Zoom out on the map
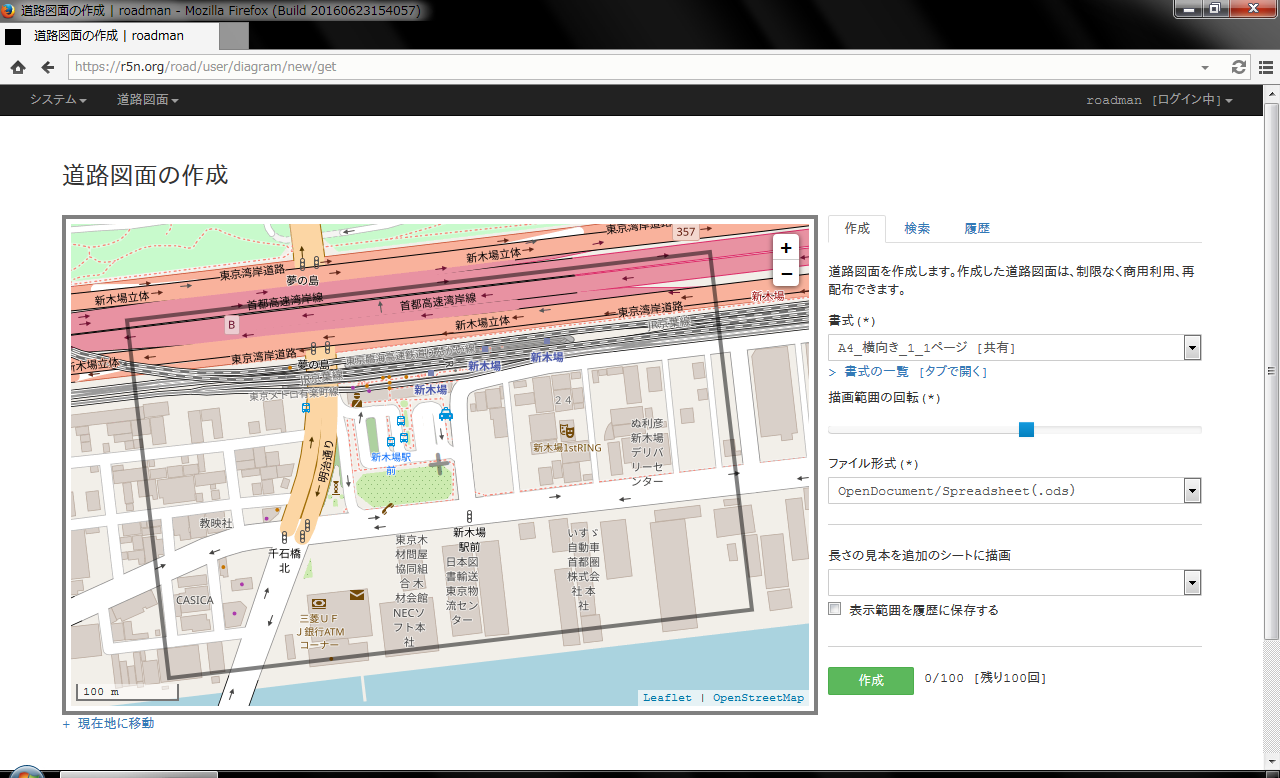 (786, 274)
